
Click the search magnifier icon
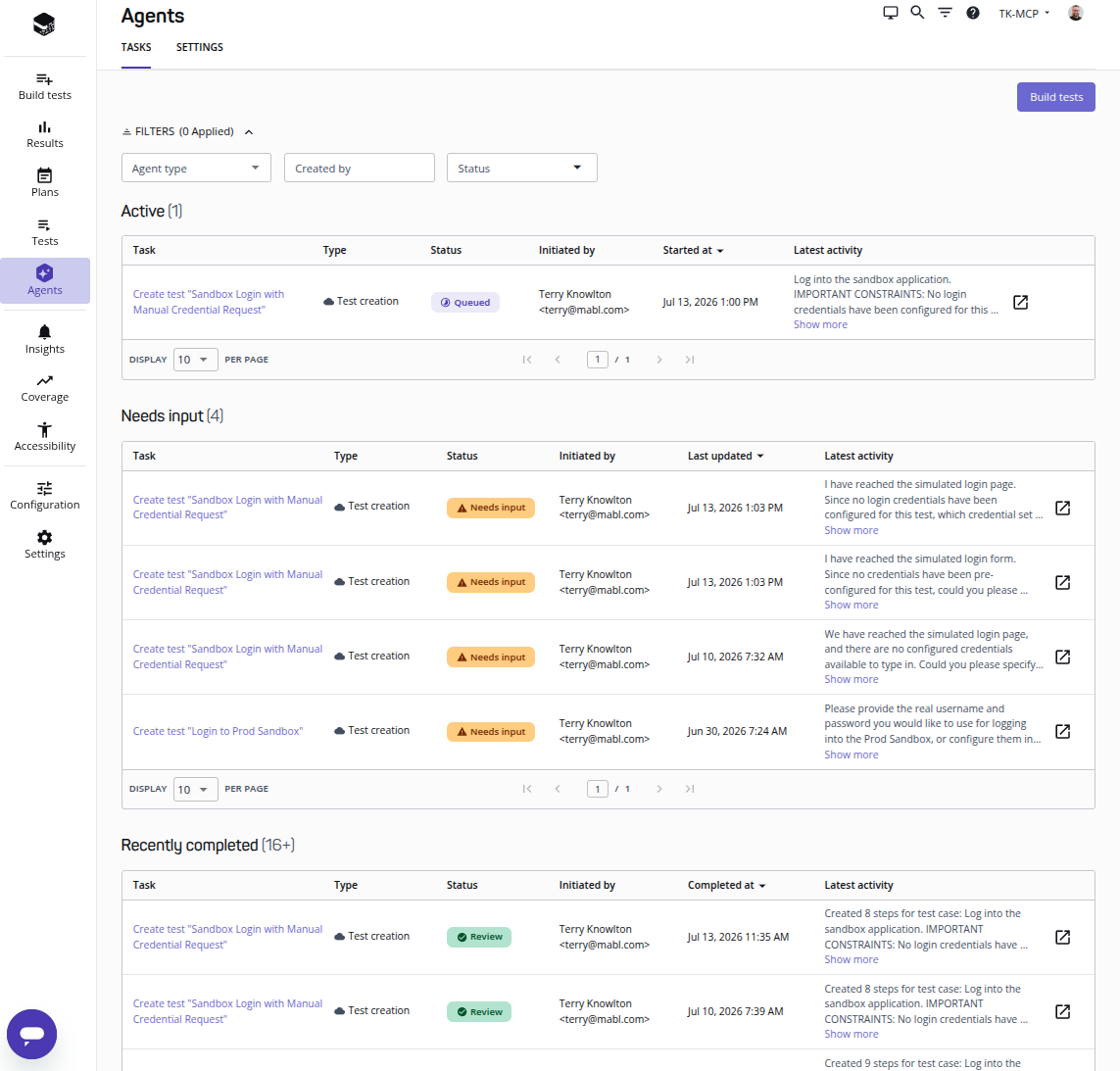click(917, 12)
